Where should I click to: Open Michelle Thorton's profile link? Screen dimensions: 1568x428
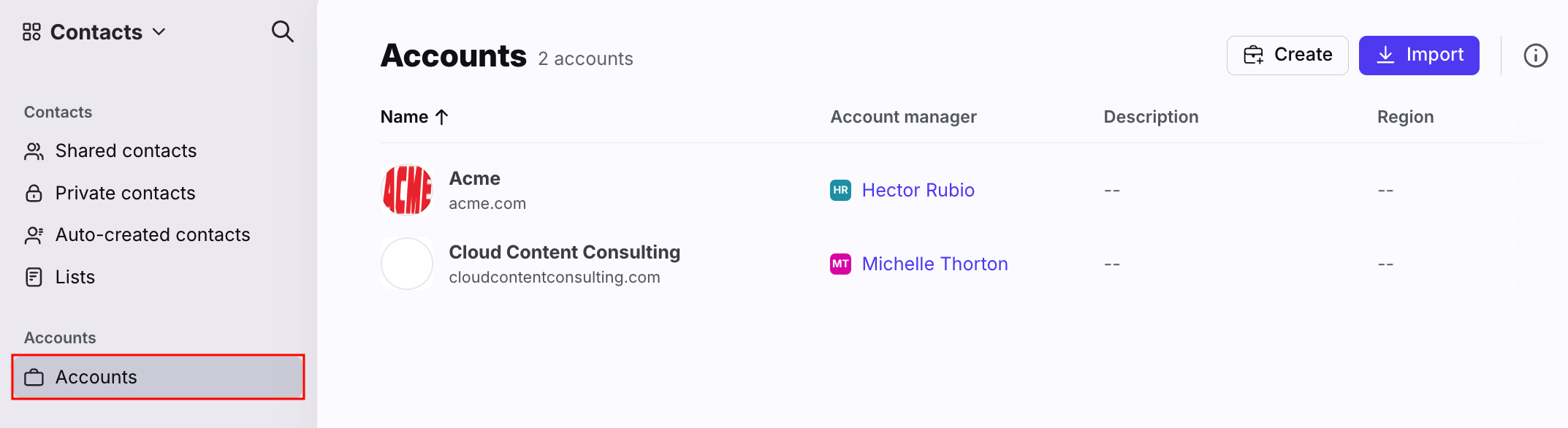[x=935, y=264]
